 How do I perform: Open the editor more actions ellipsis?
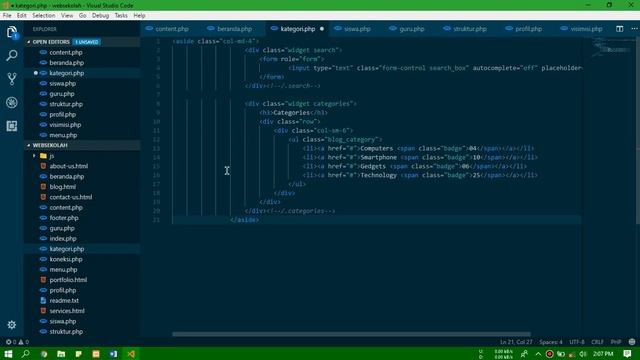634,29
